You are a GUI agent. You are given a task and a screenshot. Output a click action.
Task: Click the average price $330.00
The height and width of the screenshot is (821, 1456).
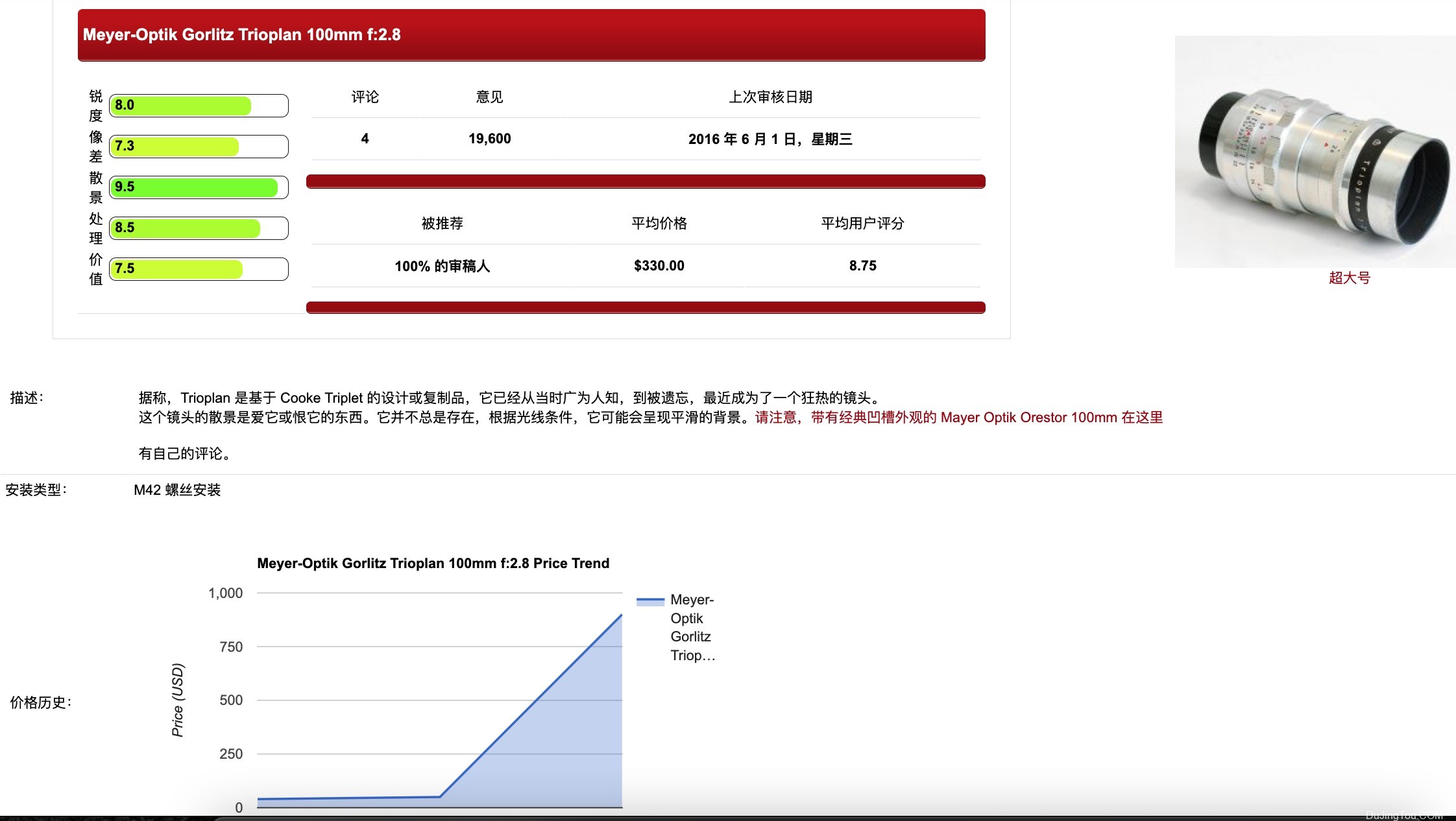(659, 266)
